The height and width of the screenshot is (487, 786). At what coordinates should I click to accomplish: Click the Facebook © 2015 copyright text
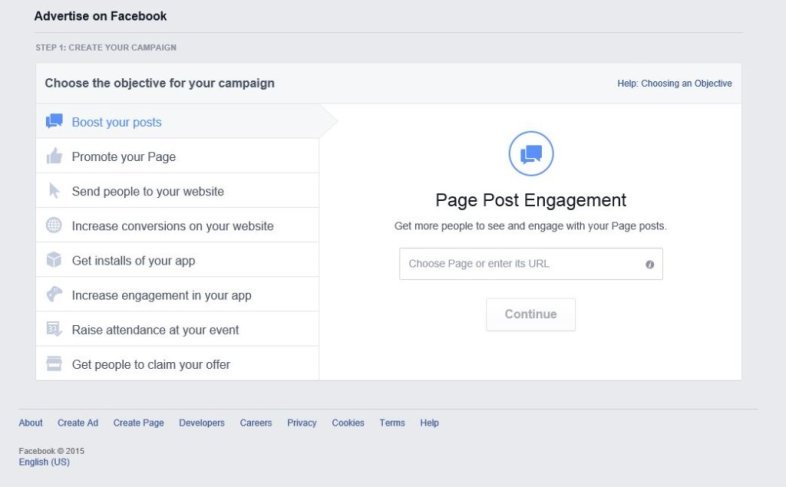(x=51, y=450)
